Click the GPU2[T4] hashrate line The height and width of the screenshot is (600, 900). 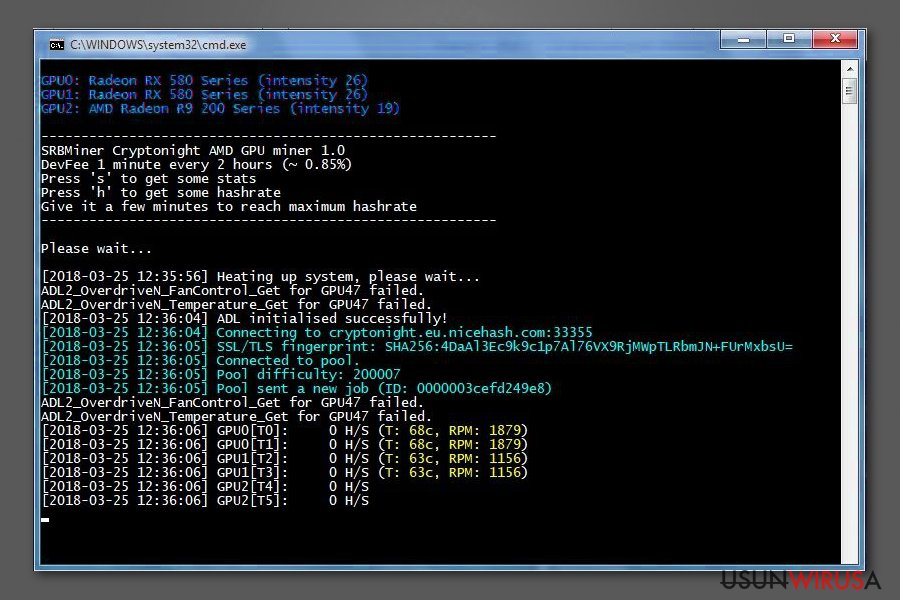205,486
